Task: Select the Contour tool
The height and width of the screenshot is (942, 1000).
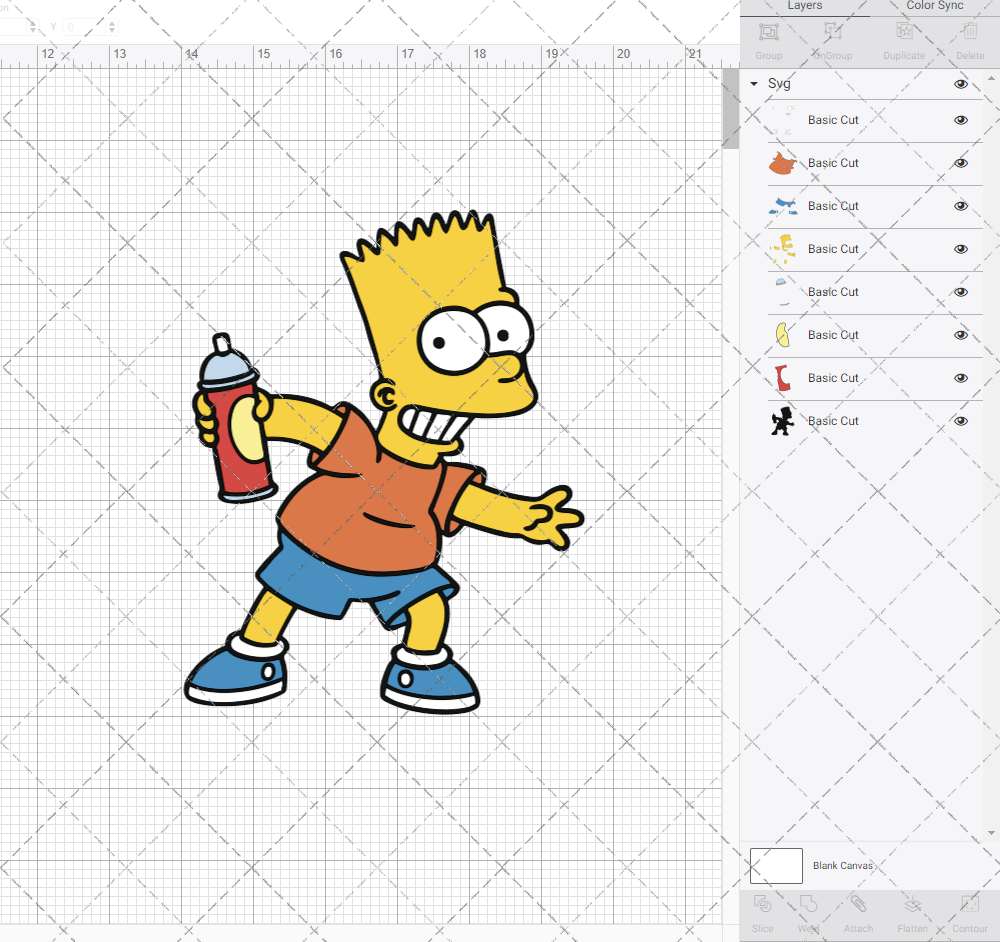Action: point(970,904)
